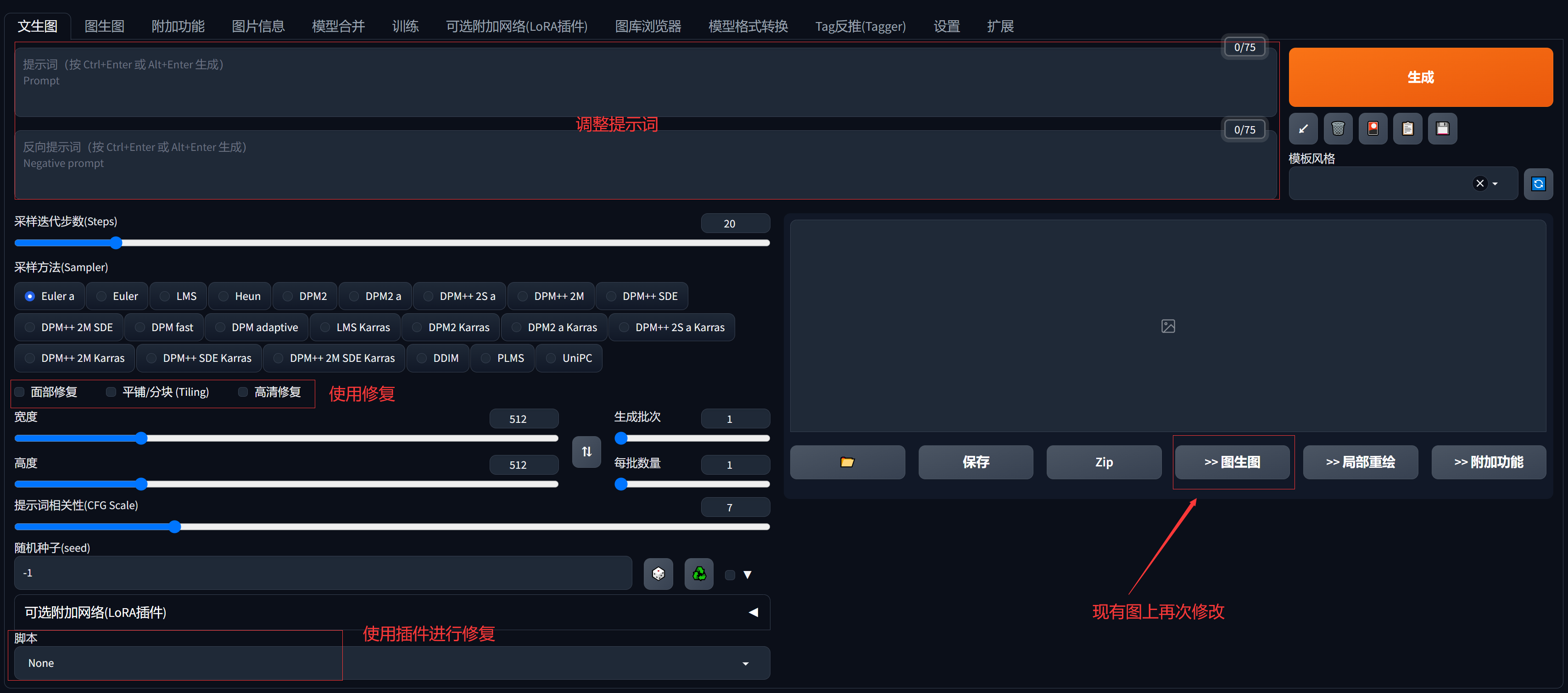Click the Steps number field showing 20
Screen dimensions: 1568x693
pos(735,223)
